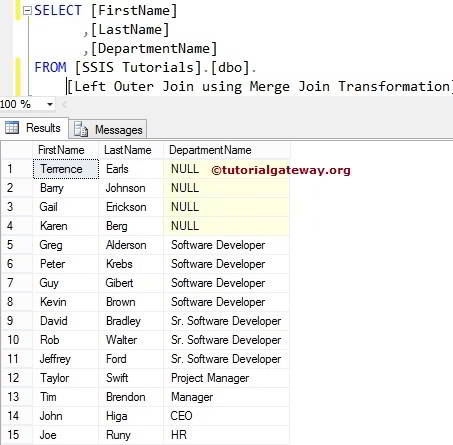Click Software Developer in Guy's row
The width and height of the screenshot is (453, 445).
point(226,283)
